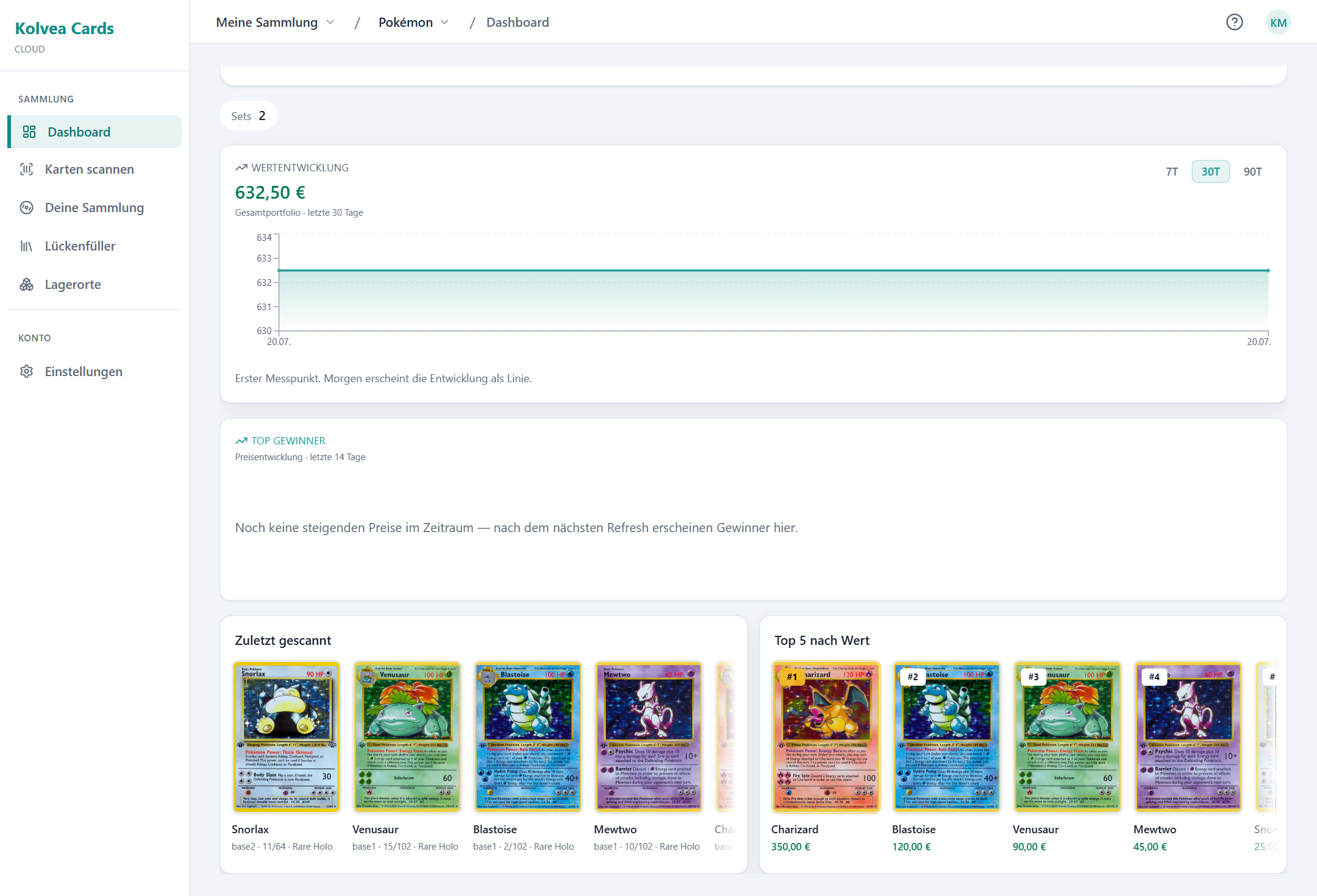
Task: Click the Top 5 nach Wert heading
Action: 822,641
